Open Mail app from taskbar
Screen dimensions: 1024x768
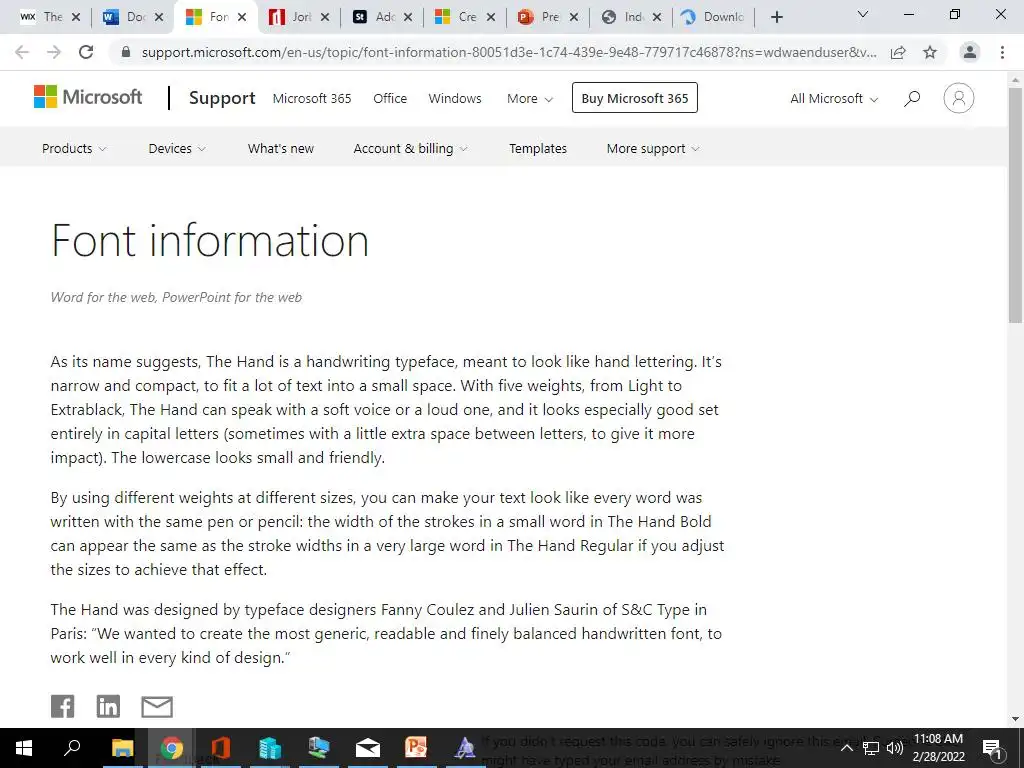pos(368,748)
